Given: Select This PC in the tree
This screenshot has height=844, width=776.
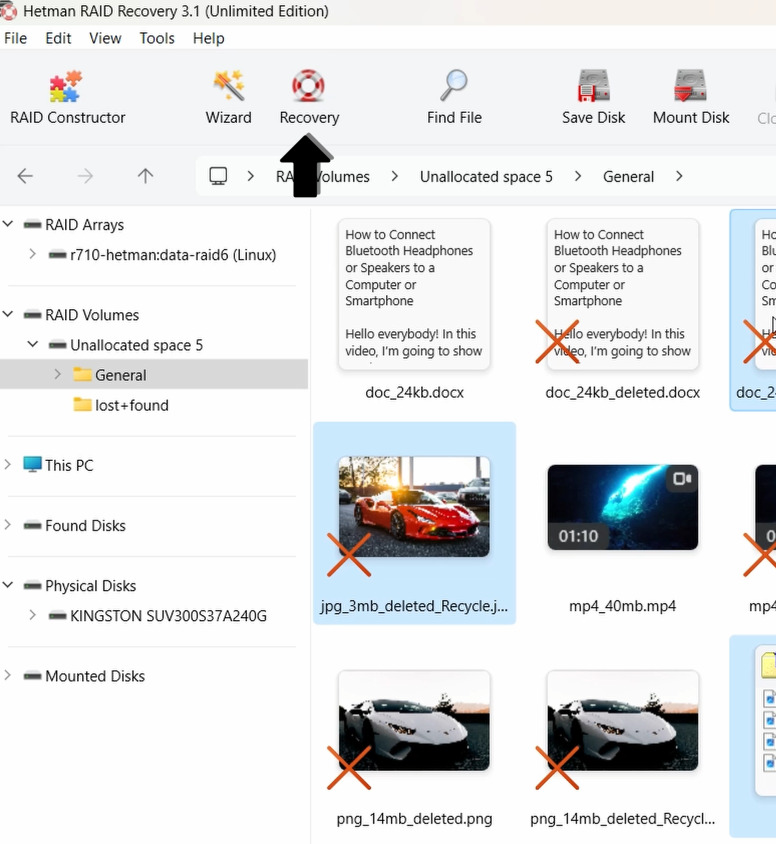Looking at the screenshot, I should [x=69, y=465].
